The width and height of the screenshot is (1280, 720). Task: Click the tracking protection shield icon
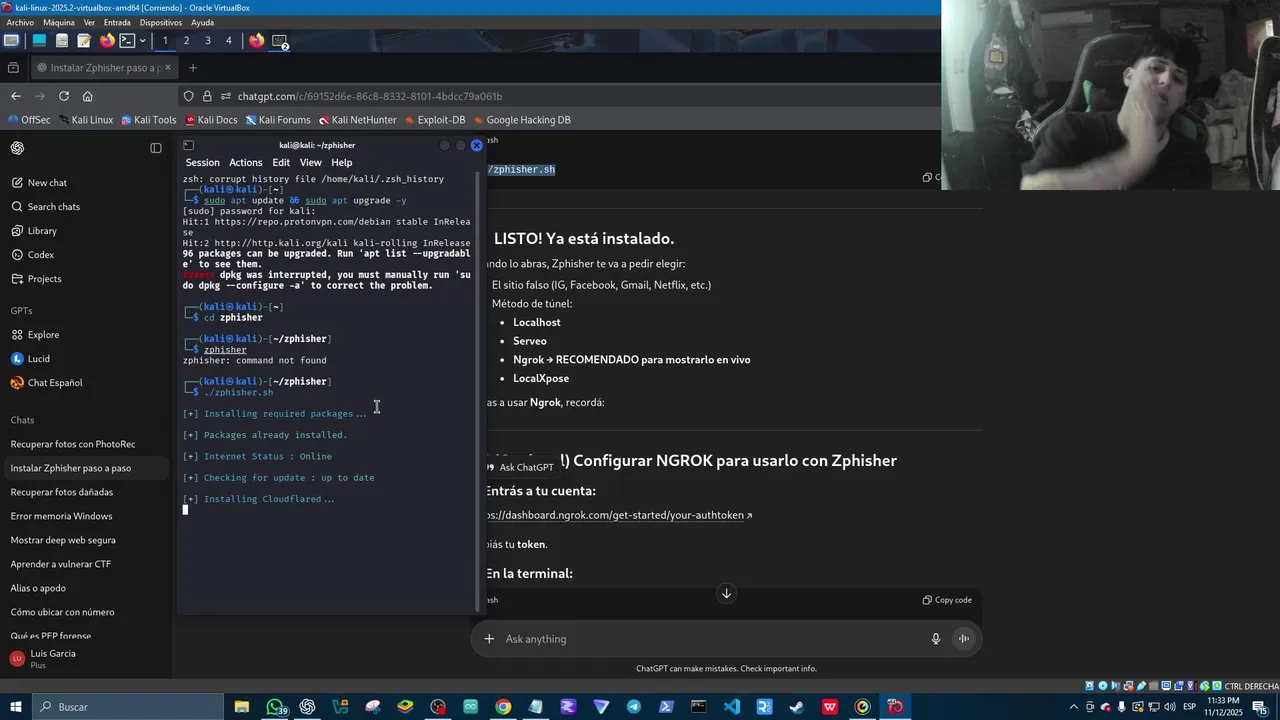click(x=188, y=96)
